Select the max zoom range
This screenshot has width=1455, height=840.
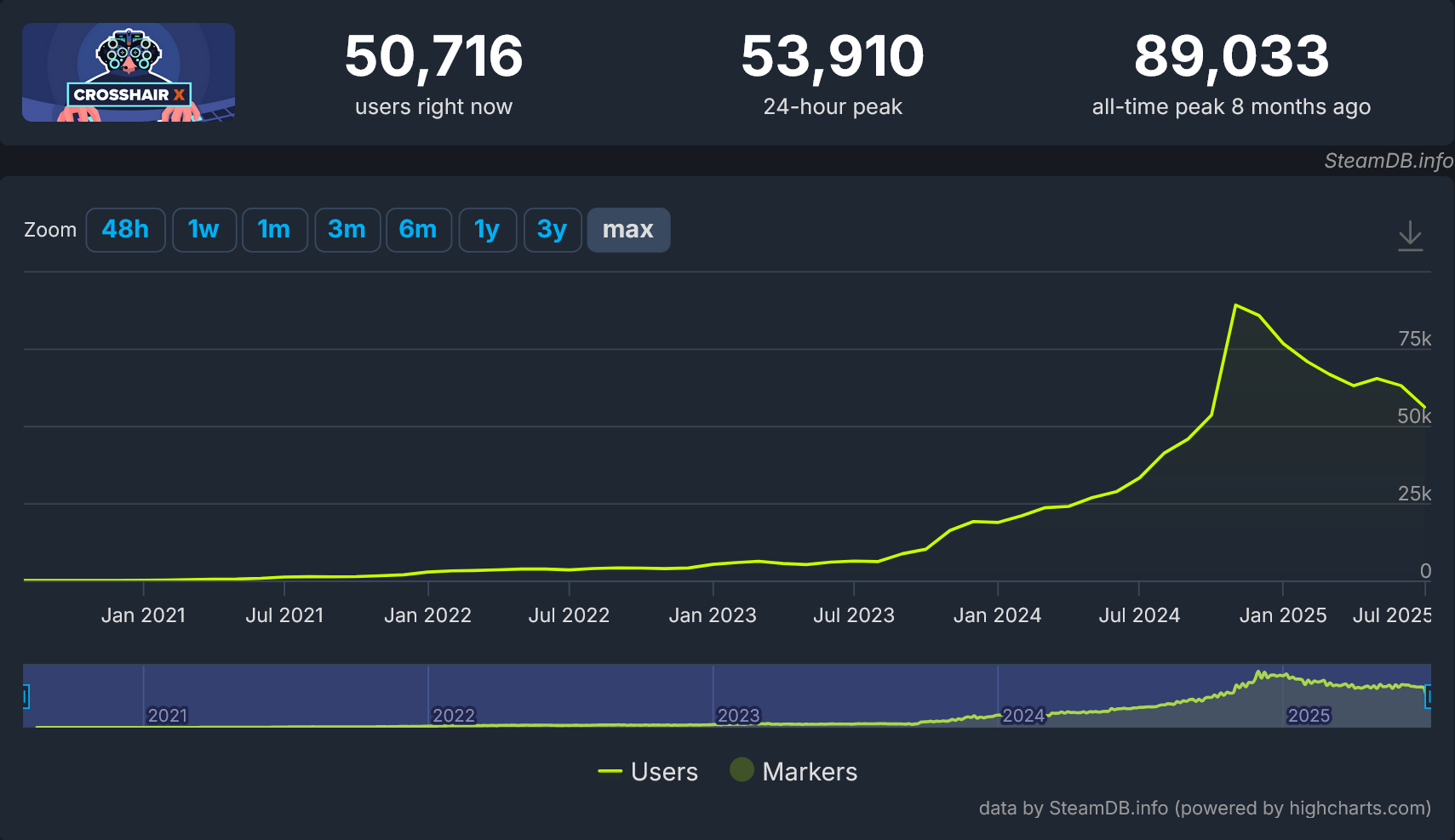(628, 230)
